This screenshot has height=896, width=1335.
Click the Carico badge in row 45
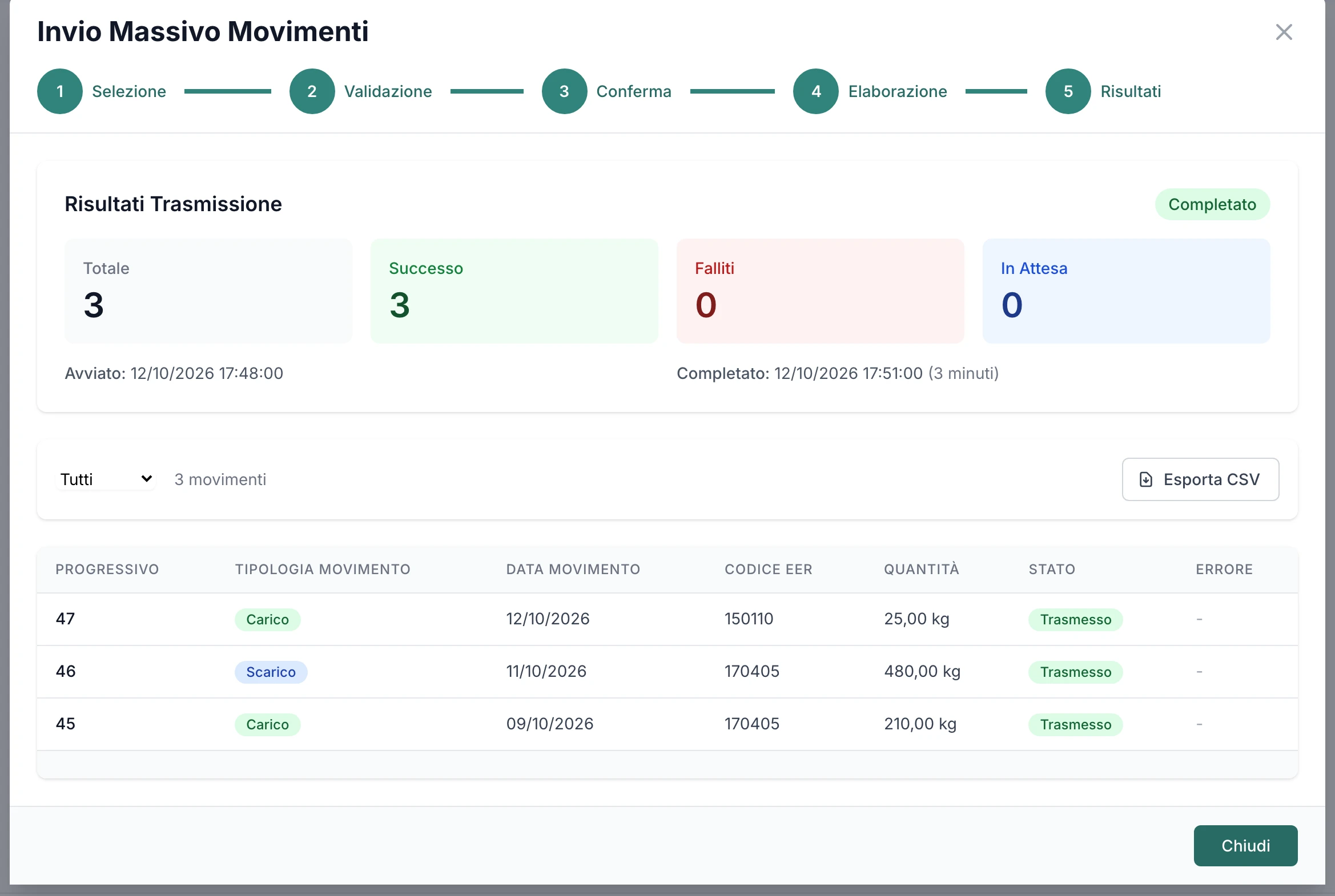(x=268, y=725)
